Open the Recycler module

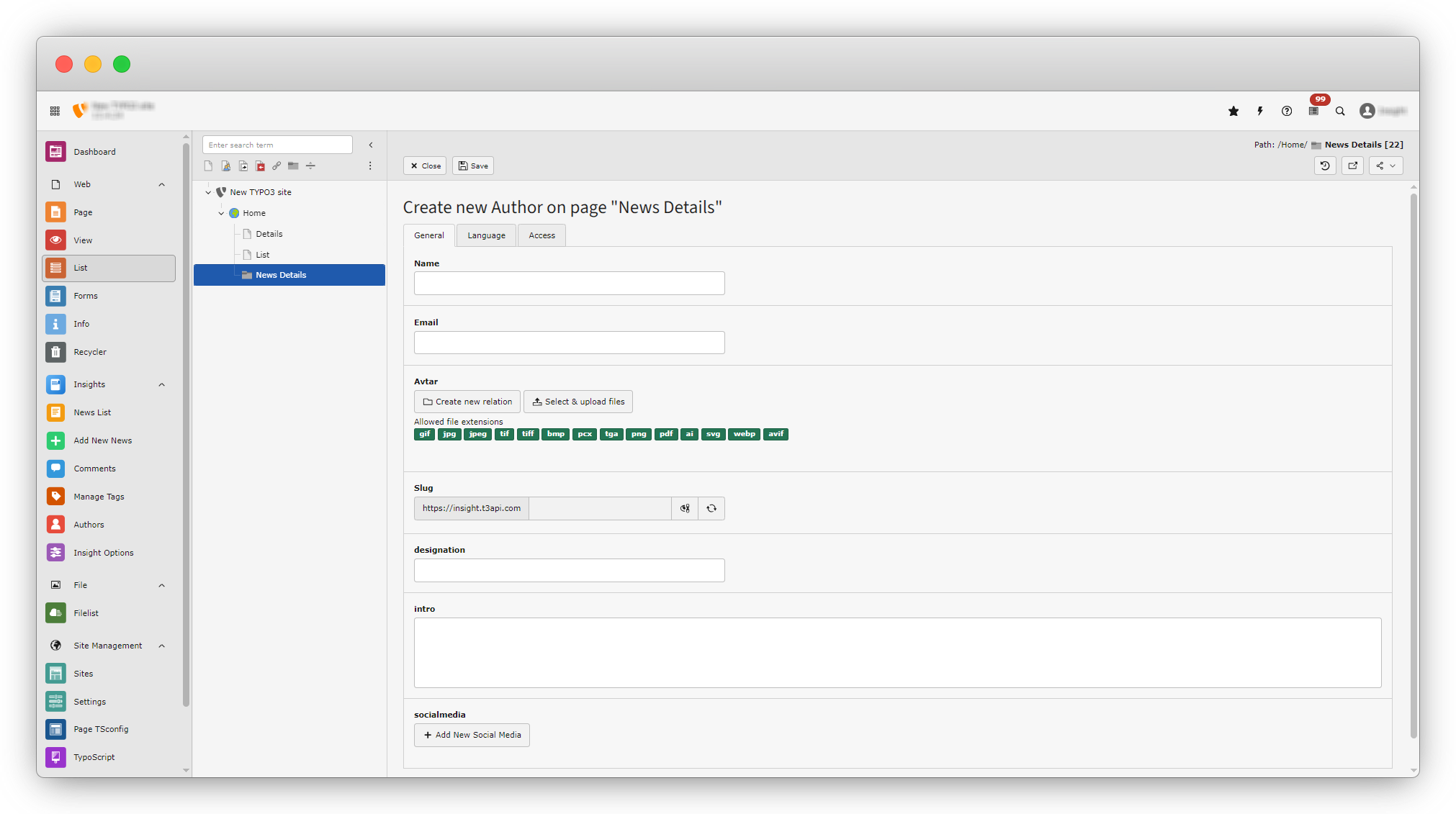coord(90,352)
